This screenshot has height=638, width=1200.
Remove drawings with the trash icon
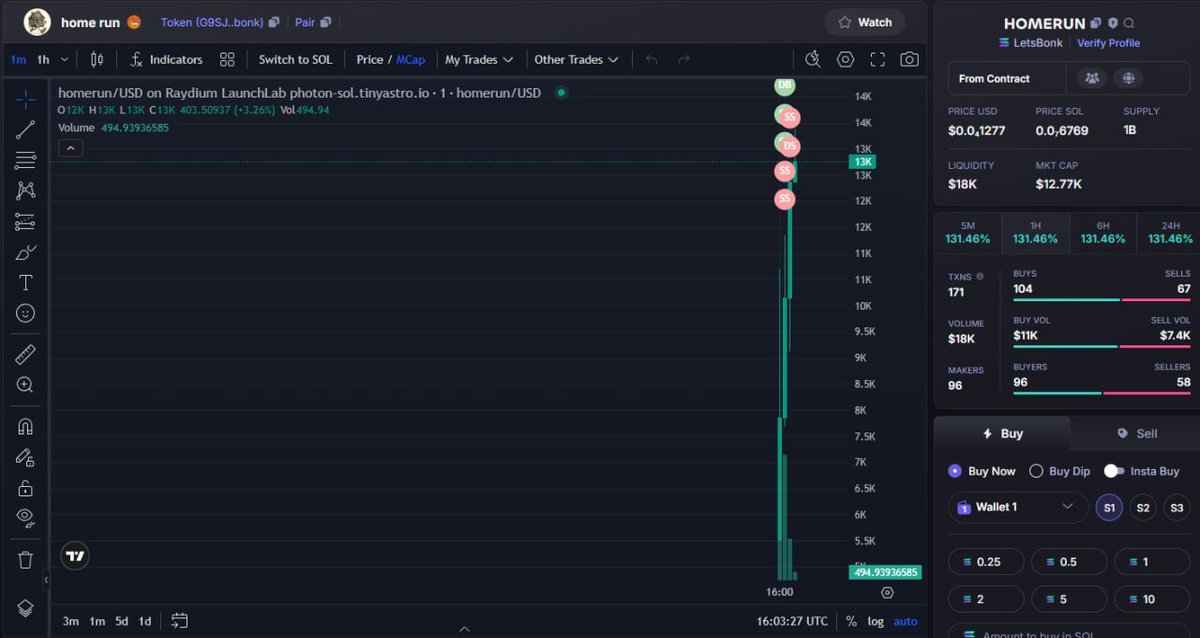point(25,560)
